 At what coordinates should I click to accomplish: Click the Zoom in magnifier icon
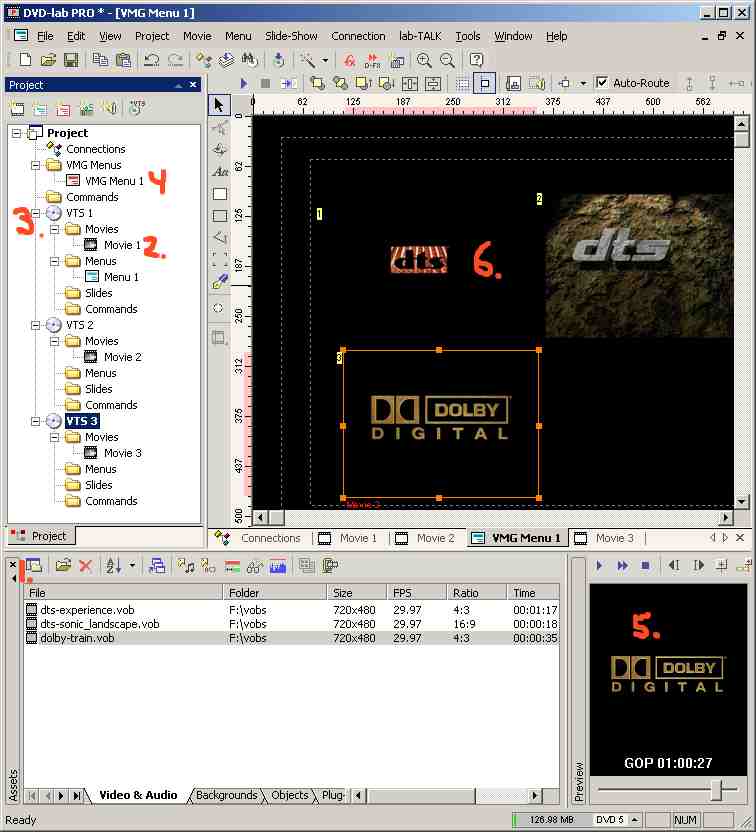coord(424,60)
